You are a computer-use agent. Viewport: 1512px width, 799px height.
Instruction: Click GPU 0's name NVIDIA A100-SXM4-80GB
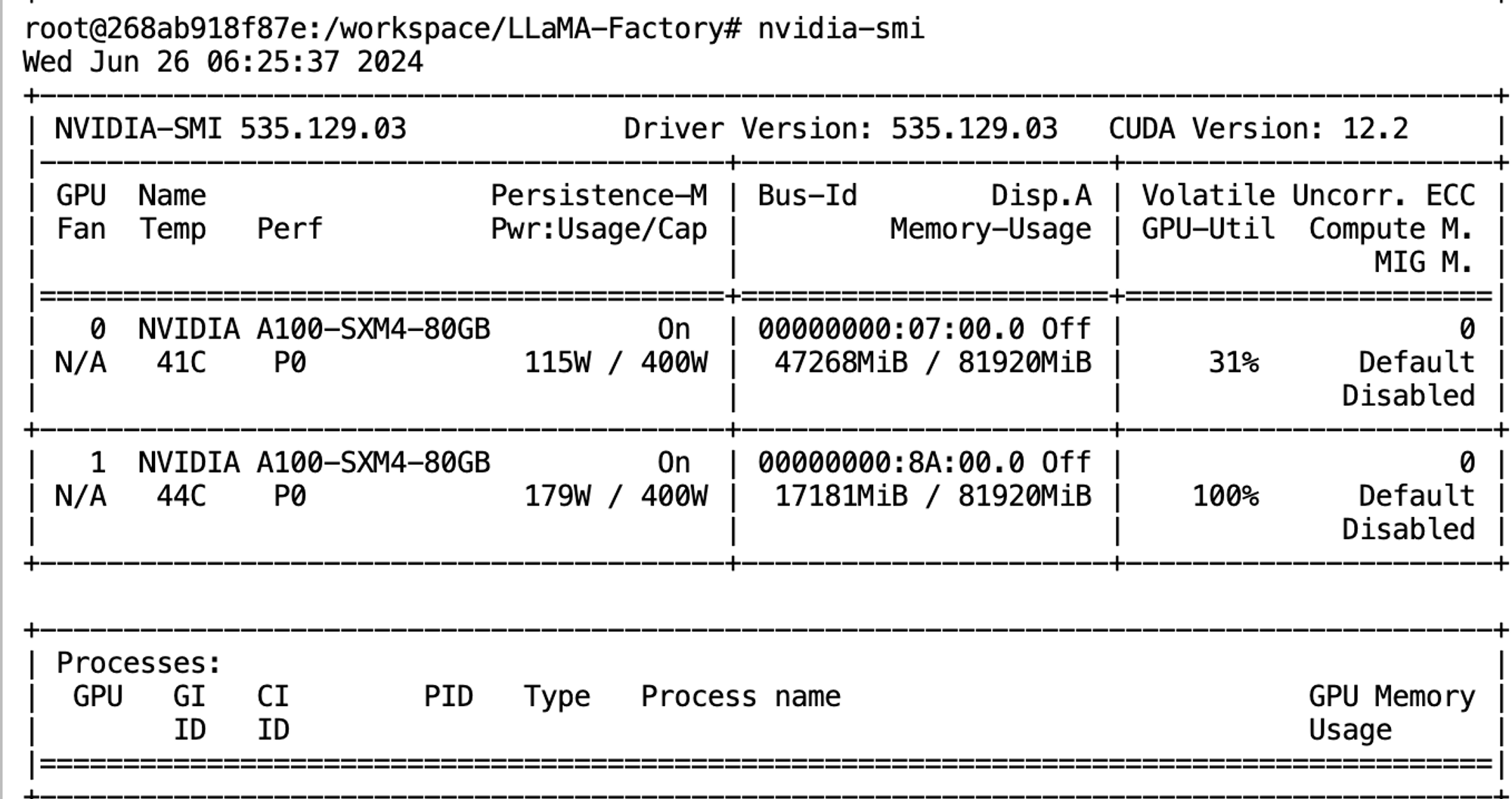click(314, 330)
